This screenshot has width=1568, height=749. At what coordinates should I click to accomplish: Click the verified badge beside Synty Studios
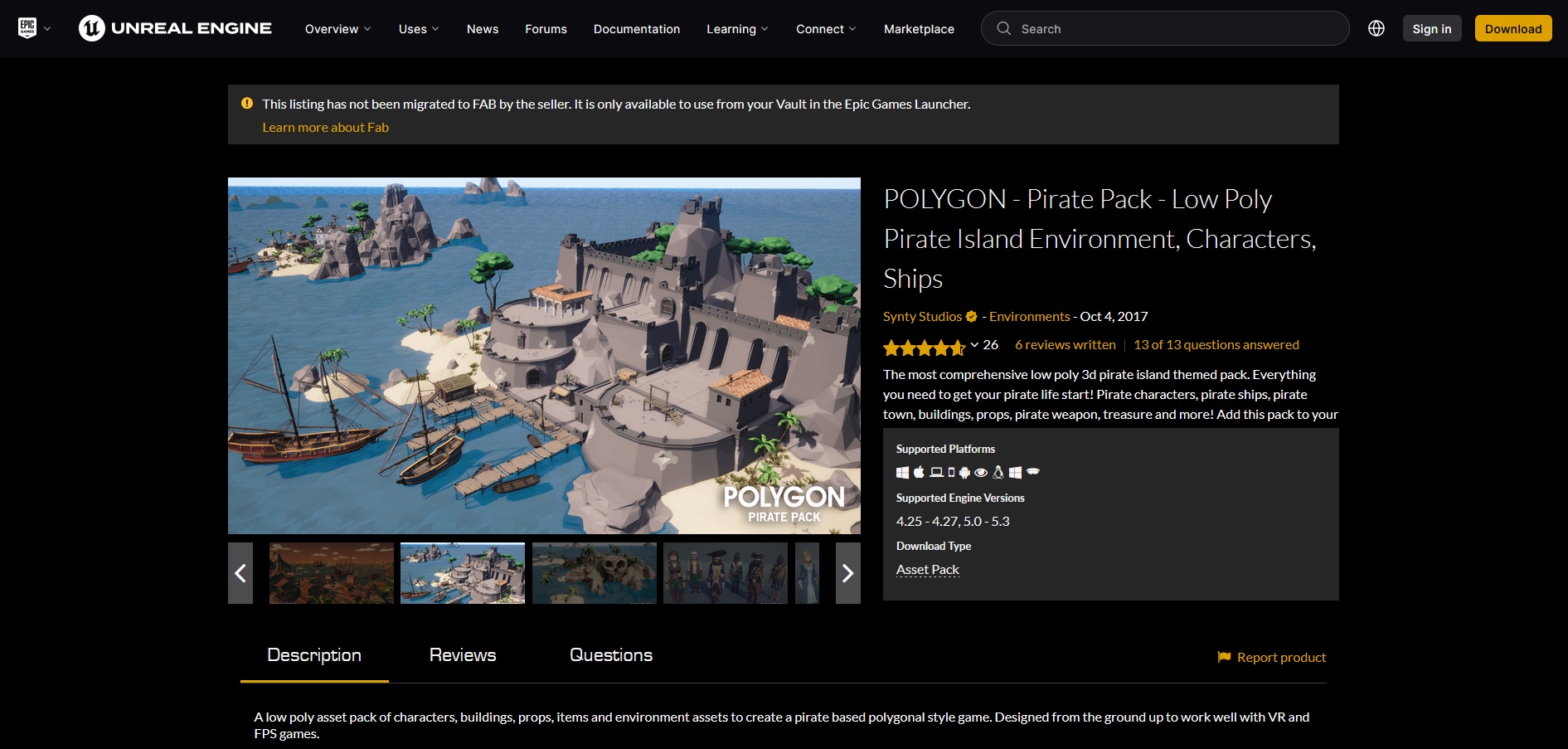972,316
